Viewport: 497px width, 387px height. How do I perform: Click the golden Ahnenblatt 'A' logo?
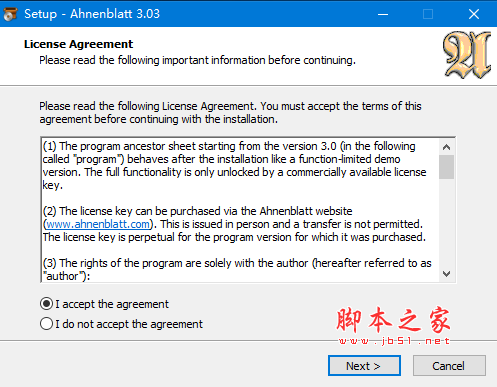pos(467,55)
